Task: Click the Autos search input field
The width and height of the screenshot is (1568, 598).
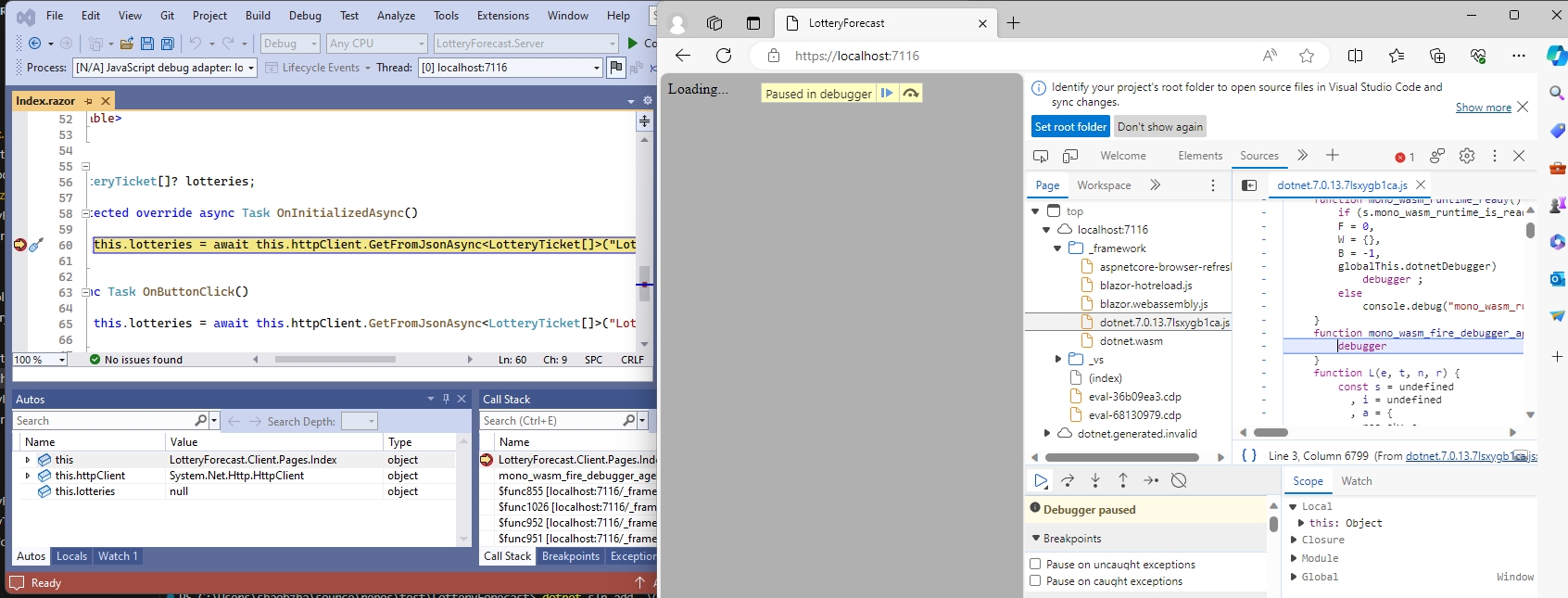Action: pyautogui.click(x=104, y=421)
